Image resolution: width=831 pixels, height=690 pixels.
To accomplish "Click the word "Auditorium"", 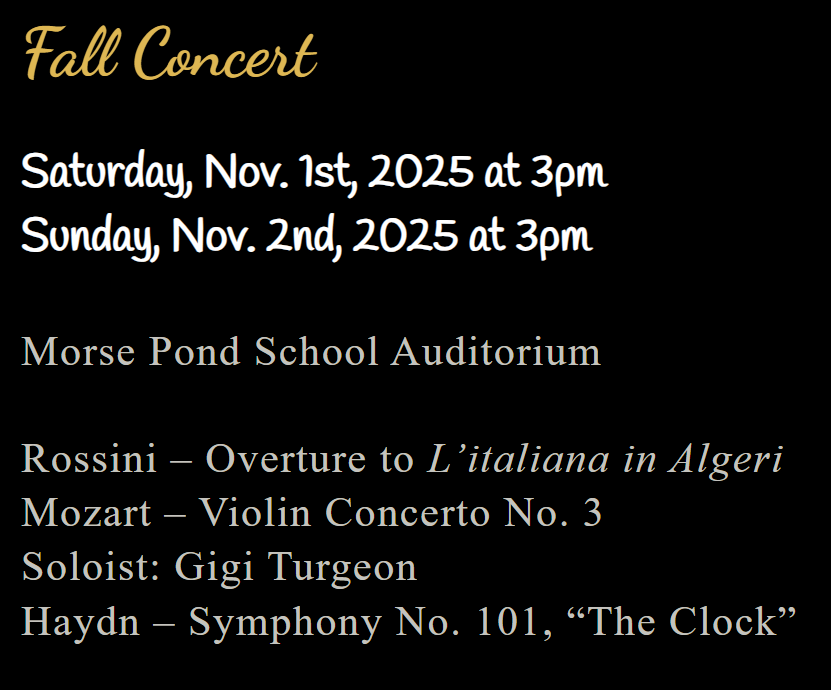I will [x=496, y=352].
